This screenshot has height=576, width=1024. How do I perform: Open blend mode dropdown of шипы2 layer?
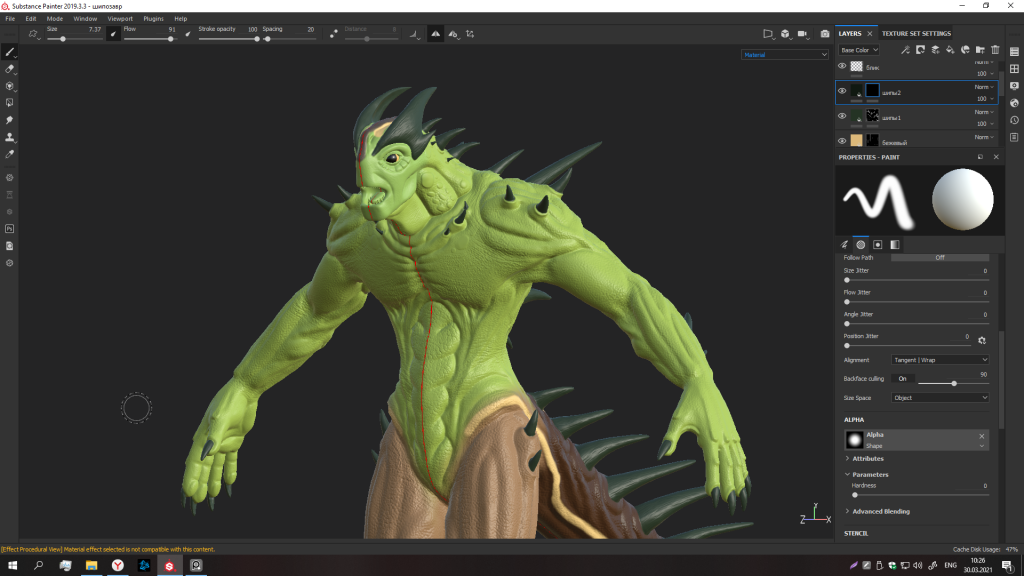[x=984, y=87]
